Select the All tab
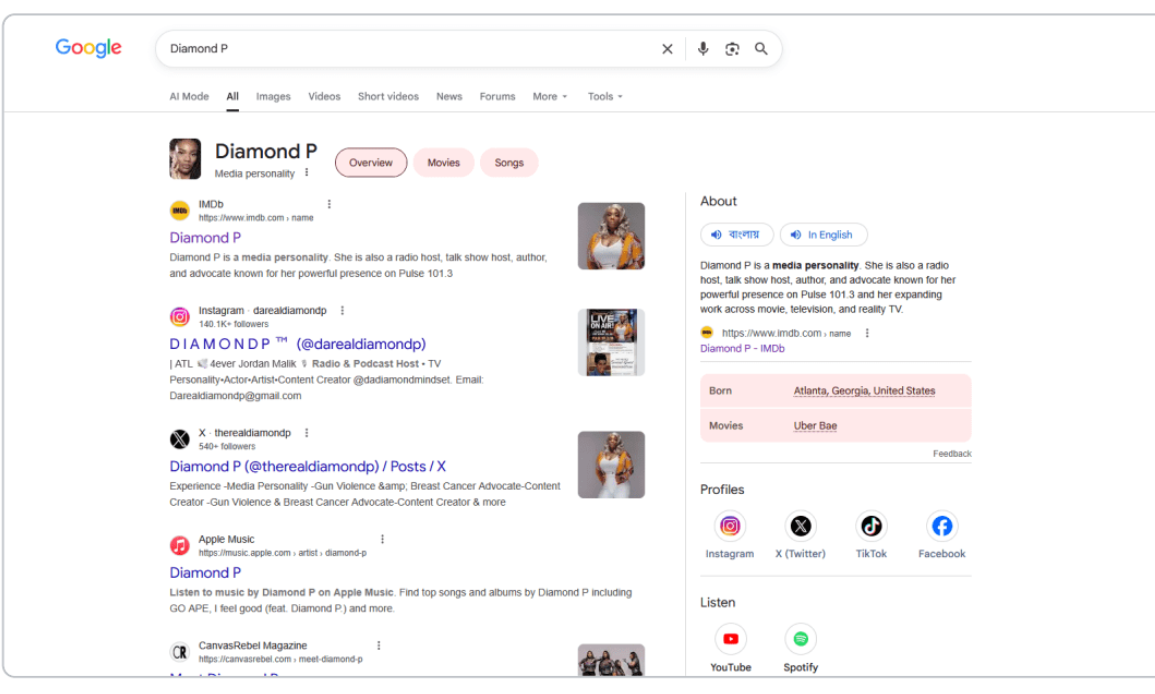 coord(233,97)
